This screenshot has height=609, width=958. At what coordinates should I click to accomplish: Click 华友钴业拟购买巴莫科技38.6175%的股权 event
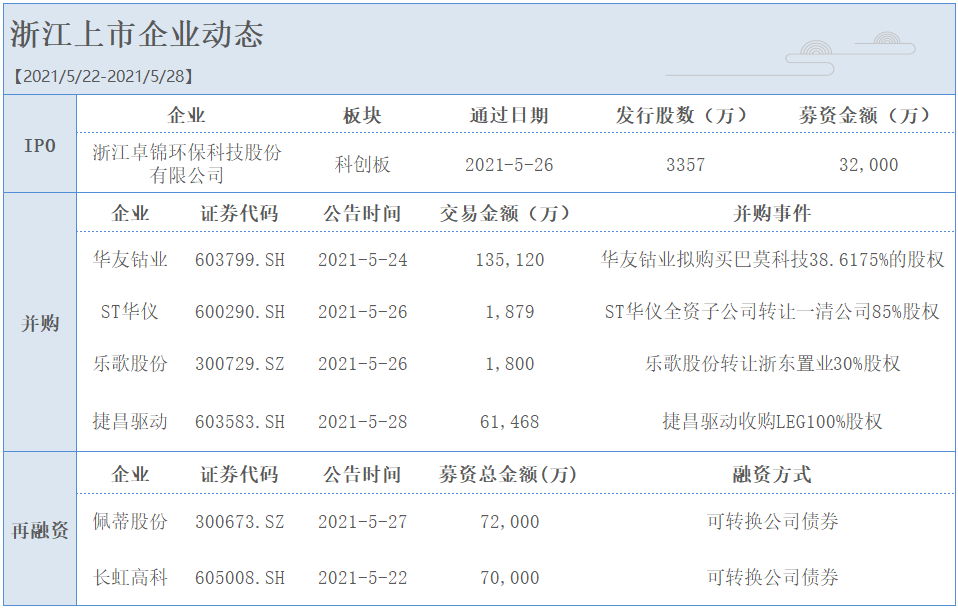coord(772,260)
